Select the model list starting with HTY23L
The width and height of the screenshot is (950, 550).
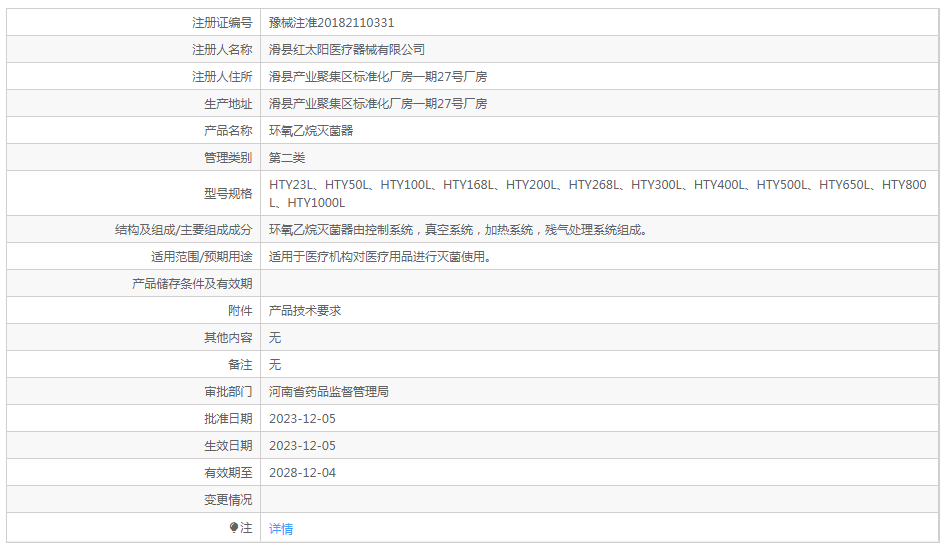point(597,193)
